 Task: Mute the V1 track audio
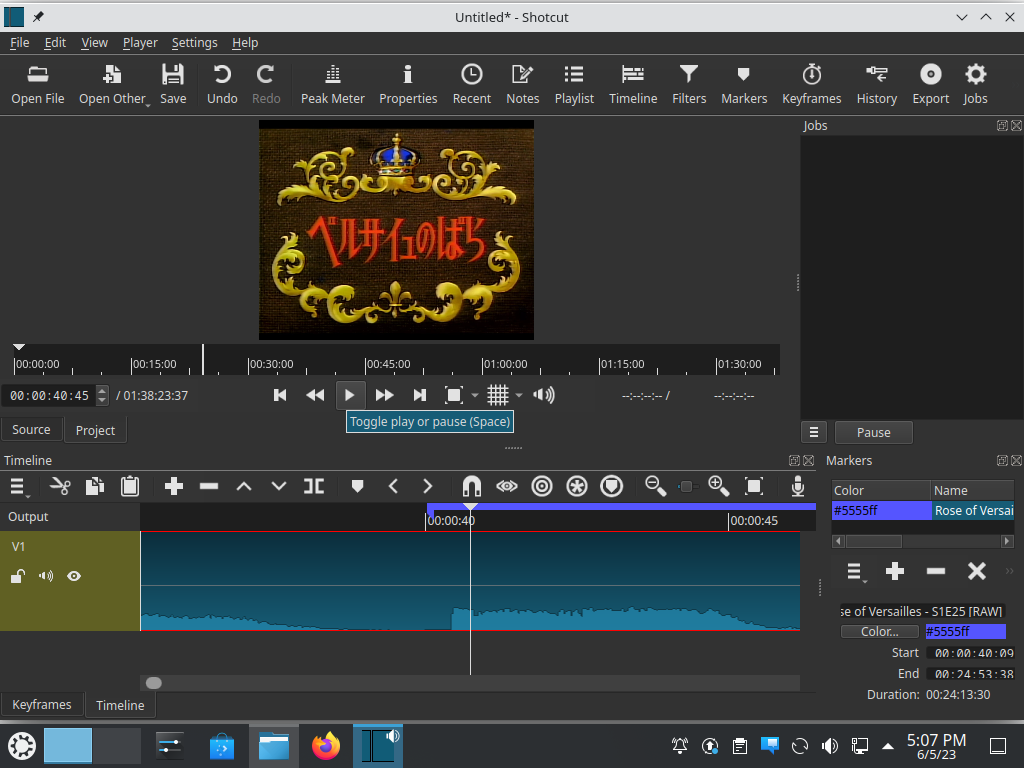46,576
